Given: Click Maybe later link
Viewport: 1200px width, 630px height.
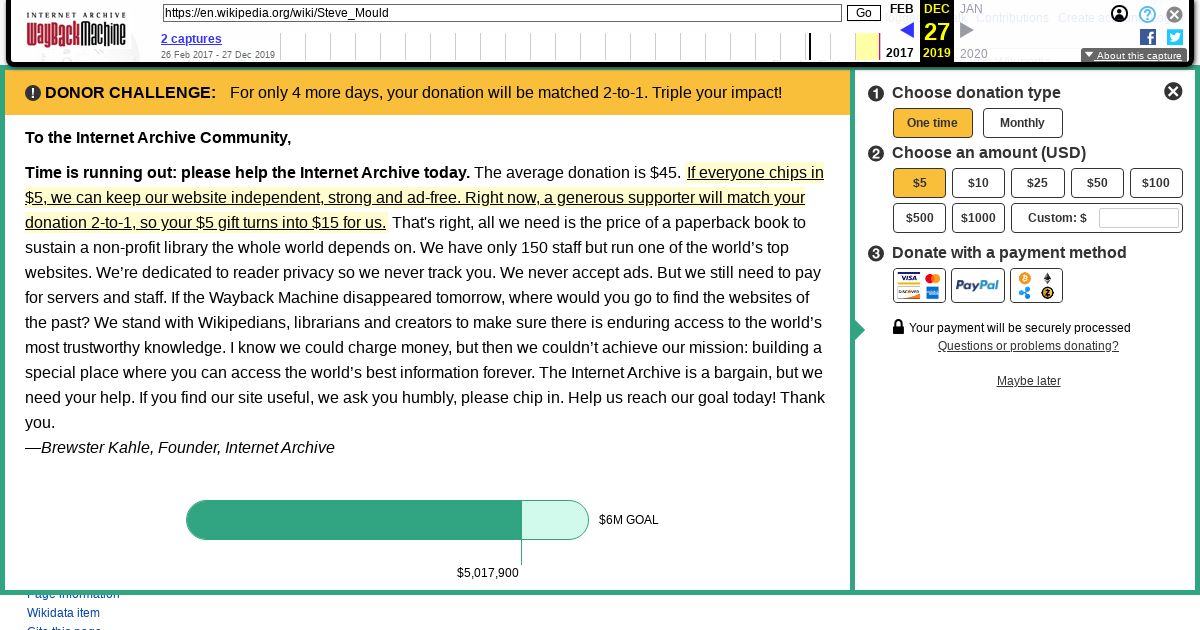Looking at the screenshot, I should click(1028, 381).
